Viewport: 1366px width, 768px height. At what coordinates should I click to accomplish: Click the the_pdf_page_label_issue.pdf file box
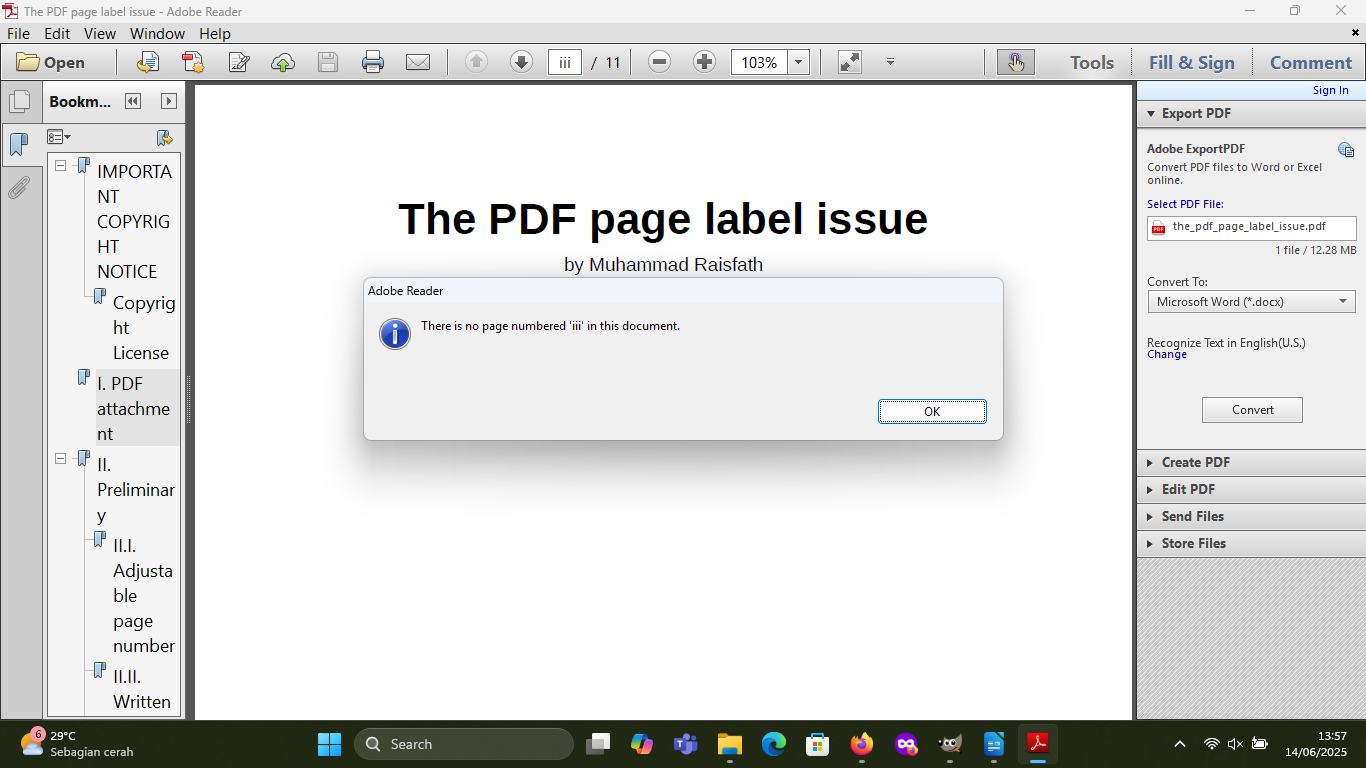point(1251,228)
